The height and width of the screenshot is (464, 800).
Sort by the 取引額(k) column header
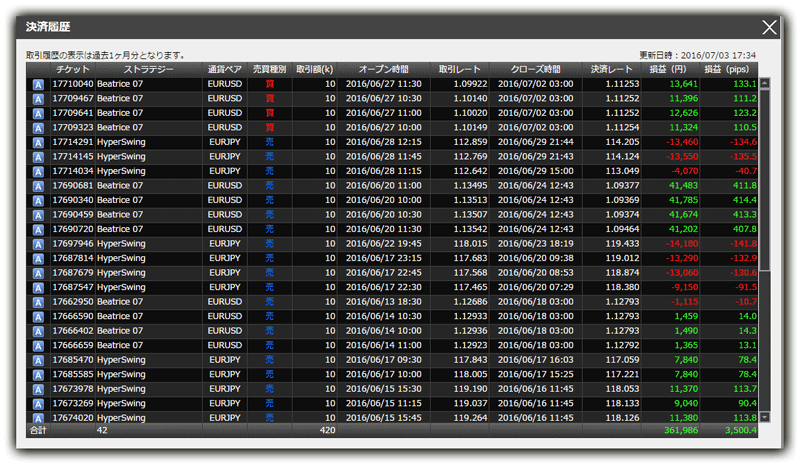(x=315, y=69)
